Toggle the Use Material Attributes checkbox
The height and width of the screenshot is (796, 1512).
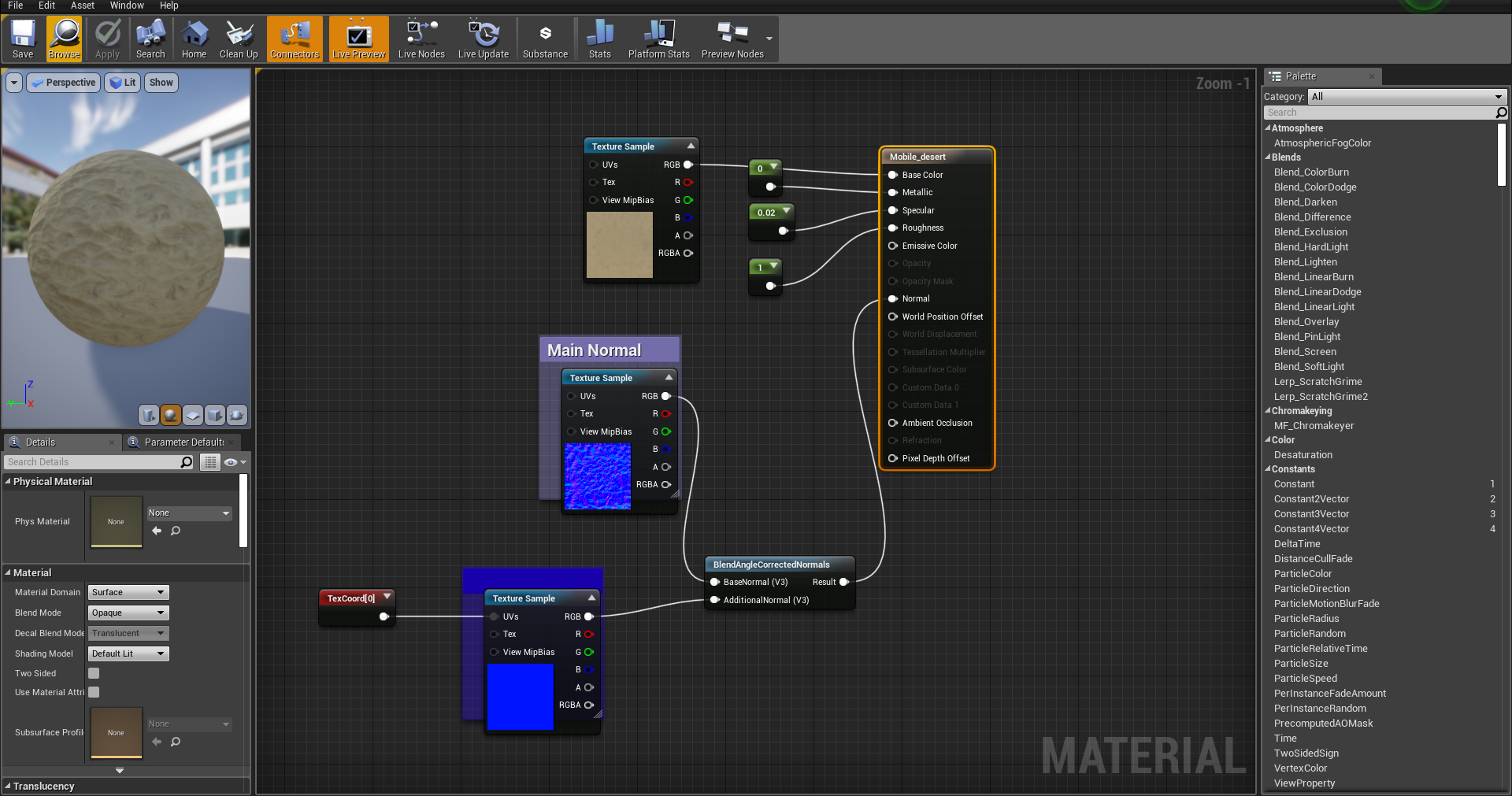[94, 692]
